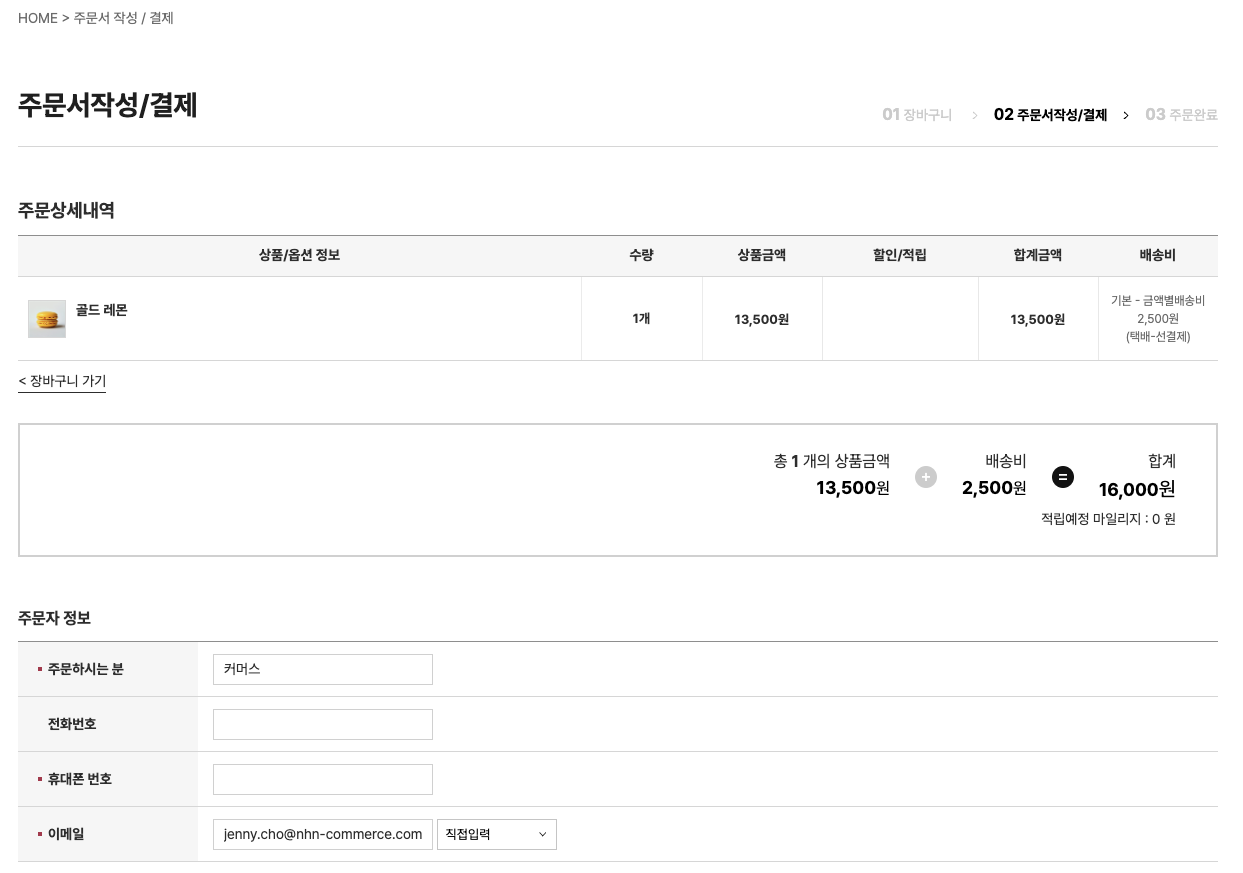This screenshot has height=873, width=1243.
Task: Open the 골드 레몬 product name link
Action: [102, 310]
